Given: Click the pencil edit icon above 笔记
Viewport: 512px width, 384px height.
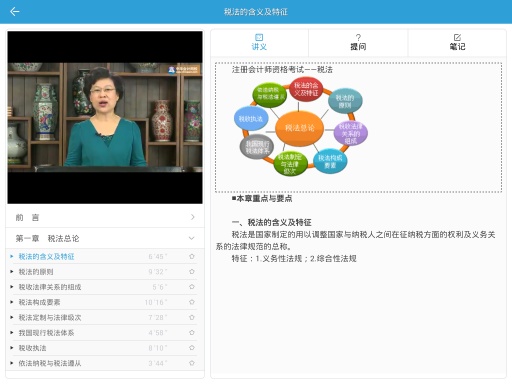Looking at the screenshot, I should point(457,37).
